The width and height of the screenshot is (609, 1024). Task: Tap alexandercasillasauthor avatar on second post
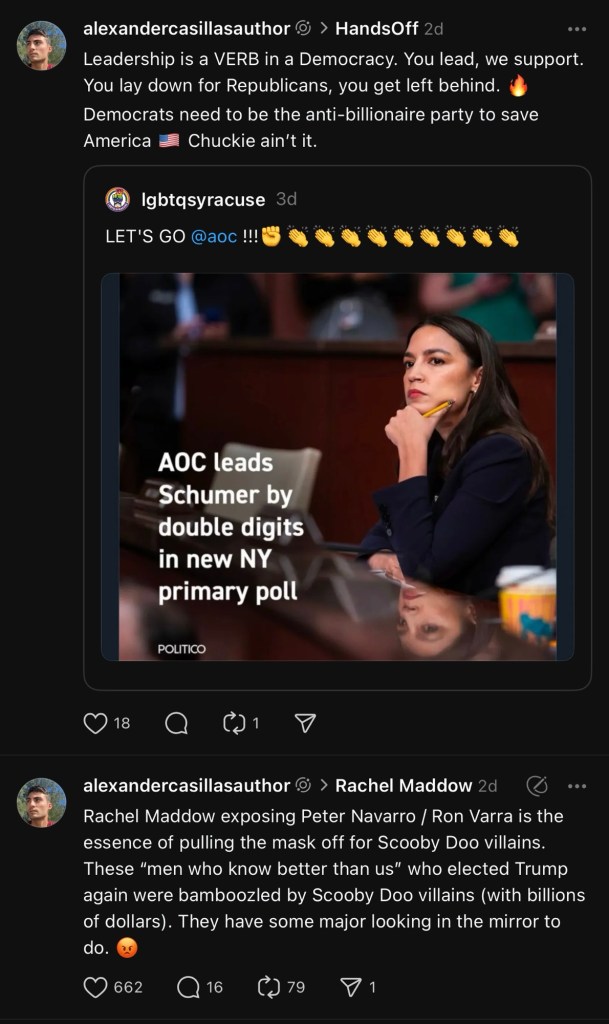[x=42, y=802]
